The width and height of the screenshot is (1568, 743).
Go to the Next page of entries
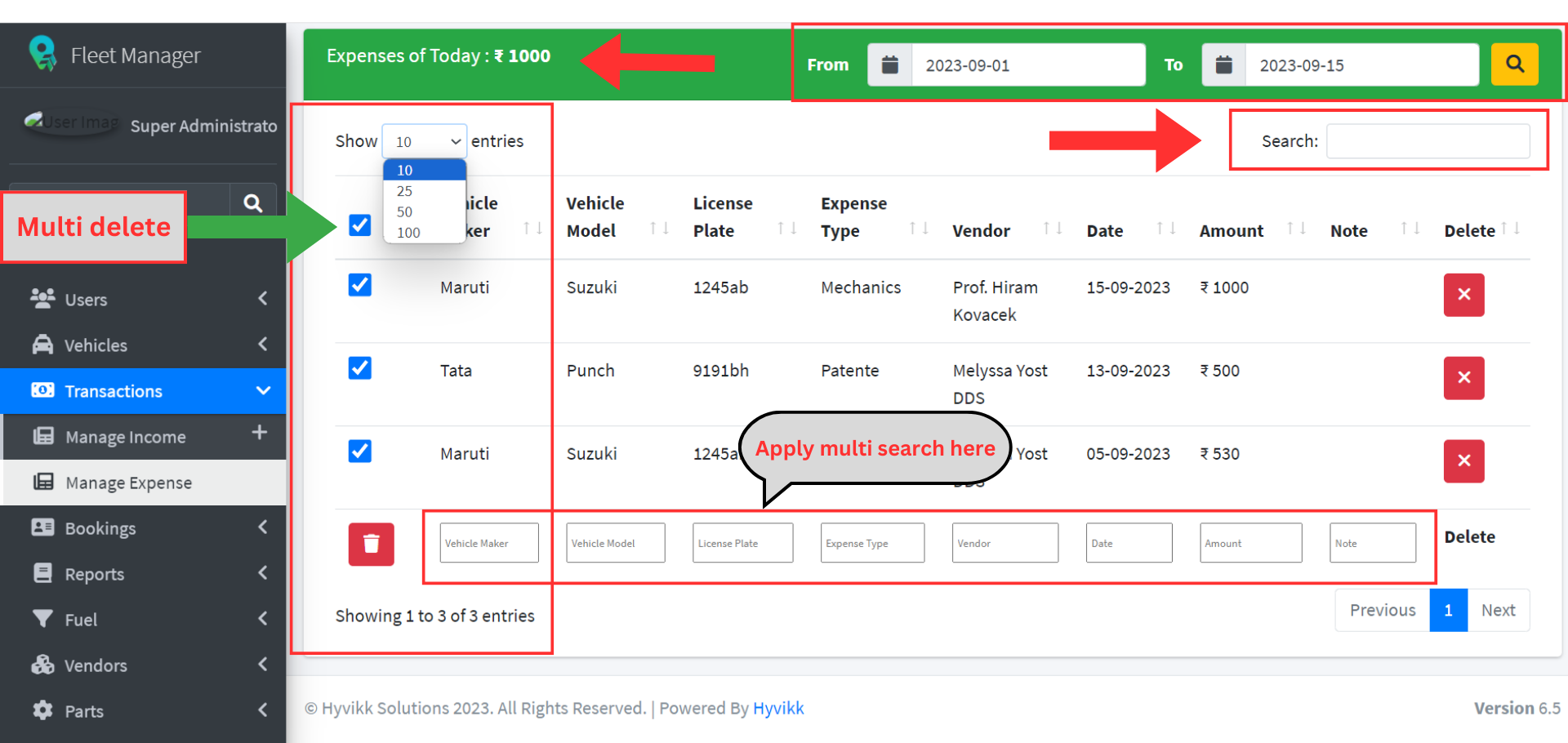pos(1498,610)
